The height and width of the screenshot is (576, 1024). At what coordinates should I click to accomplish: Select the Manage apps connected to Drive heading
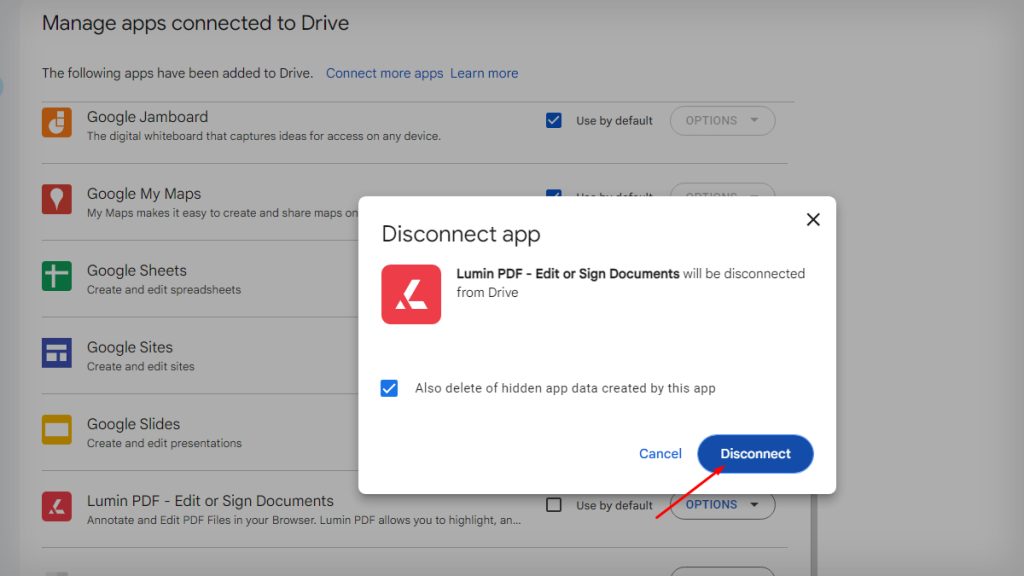pyautogui.click(x=195, y=22)
